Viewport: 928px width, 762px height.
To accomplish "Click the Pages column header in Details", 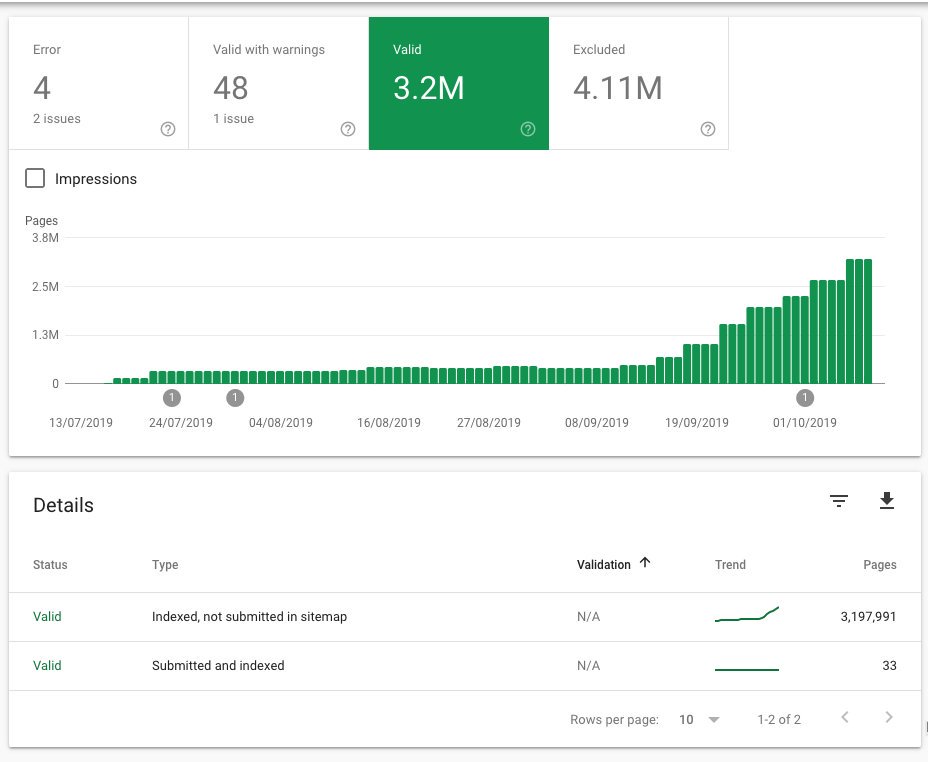I will tap(879, 564).
